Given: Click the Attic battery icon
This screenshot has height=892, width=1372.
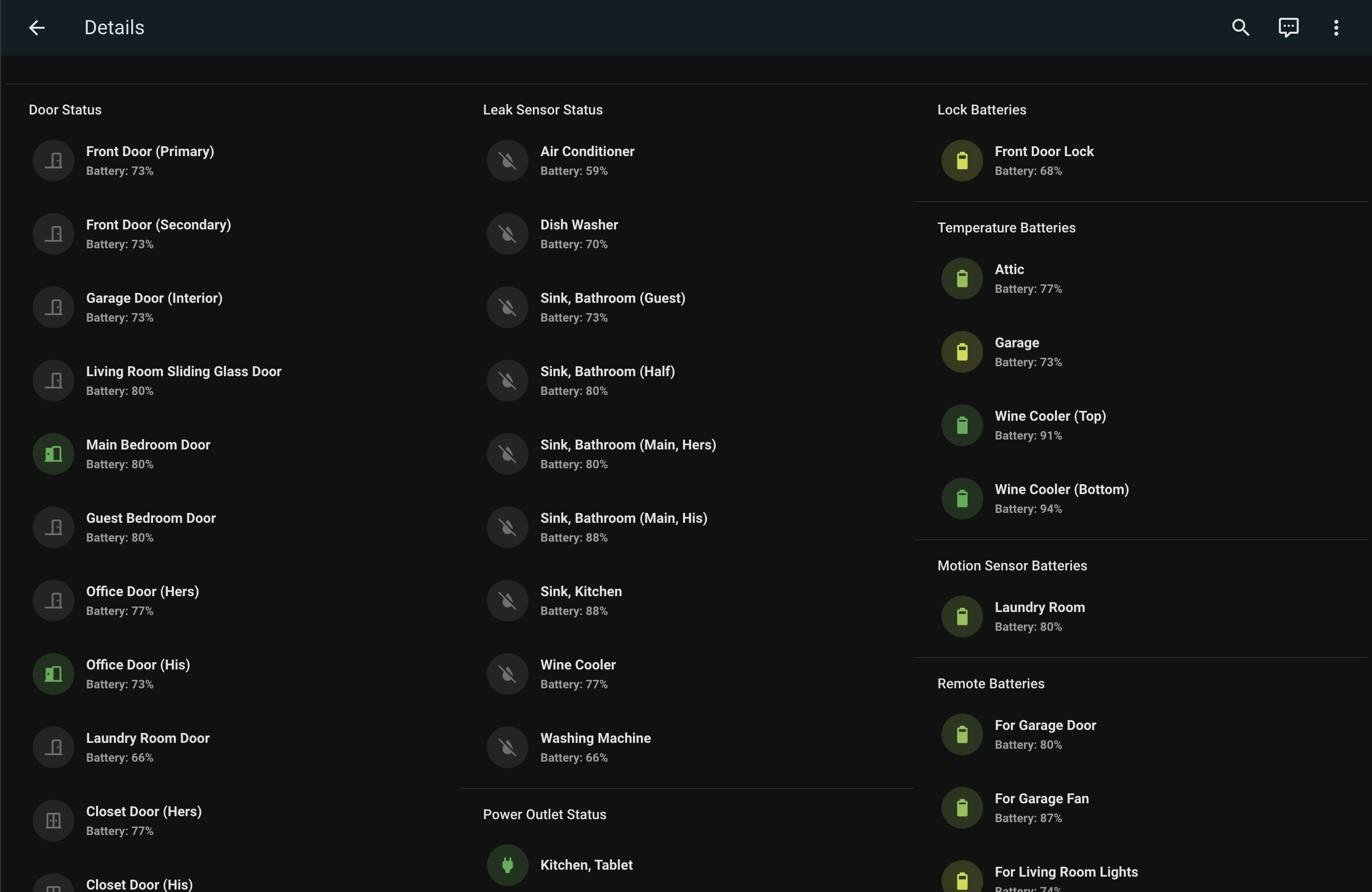Looking at the screenshot, I should [x=961, y=279].
